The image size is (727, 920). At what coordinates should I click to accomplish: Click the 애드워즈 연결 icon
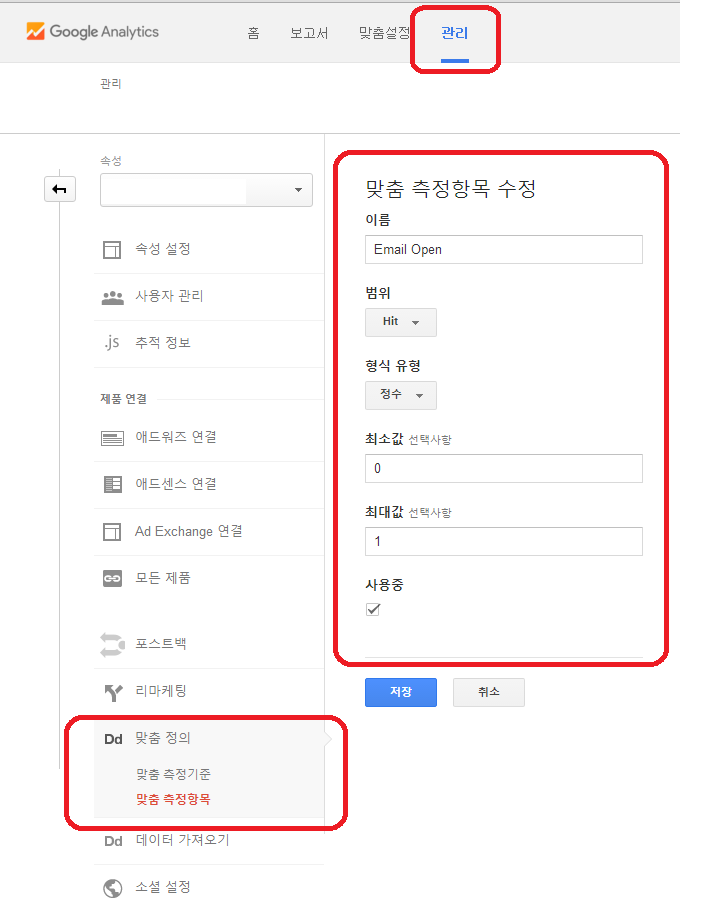tap(112, 437)
